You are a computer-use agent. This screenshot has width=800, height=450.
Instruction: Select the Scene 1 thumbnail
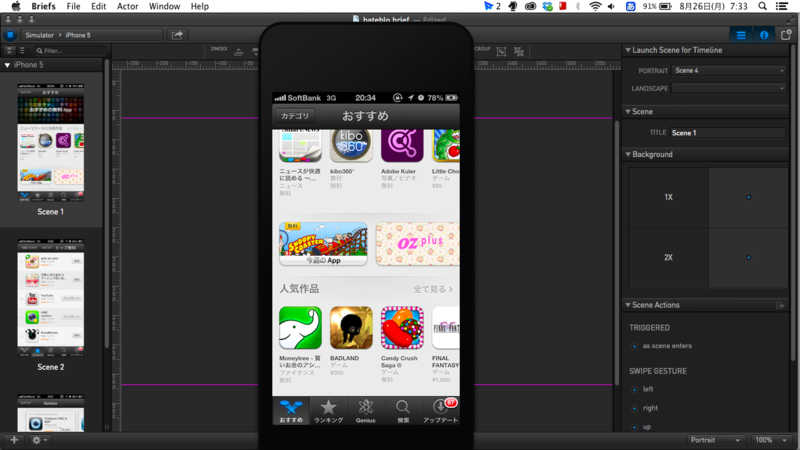tap(51, 143)
